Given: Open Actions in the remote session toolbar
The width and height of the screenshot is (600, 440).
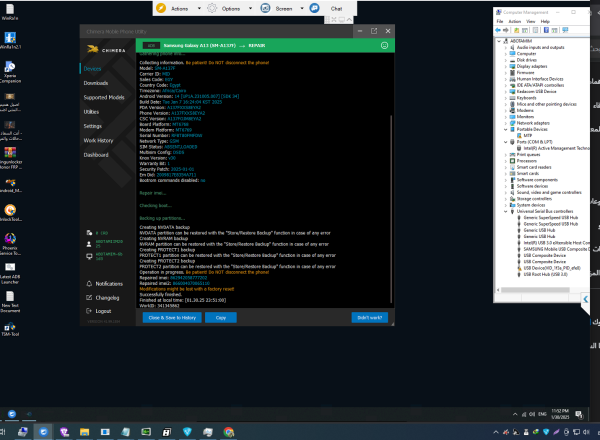Looking at the screenshot, I should (x=179, y=8).
